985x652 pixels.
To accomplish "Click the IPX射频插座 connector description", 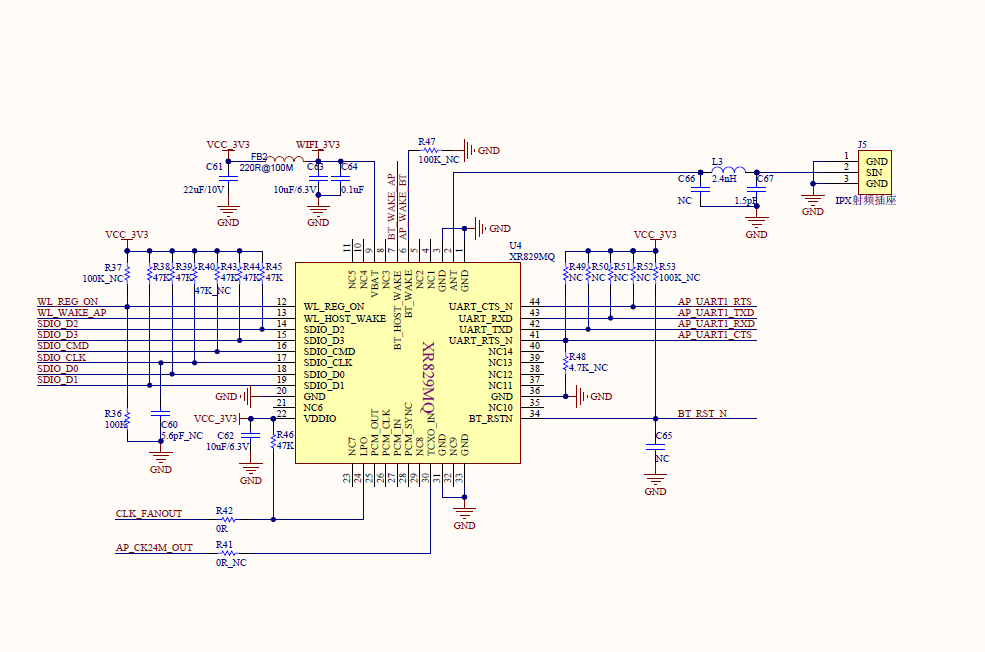I will point(866,200).
